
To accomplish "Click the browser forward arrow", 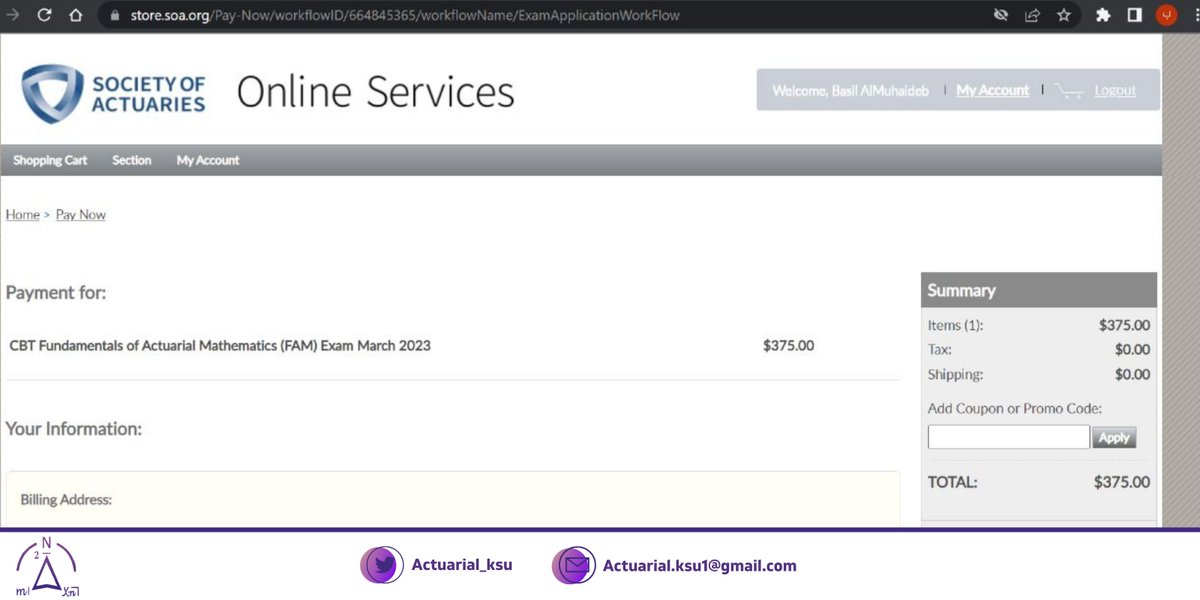I will click(x=13, y=15).
